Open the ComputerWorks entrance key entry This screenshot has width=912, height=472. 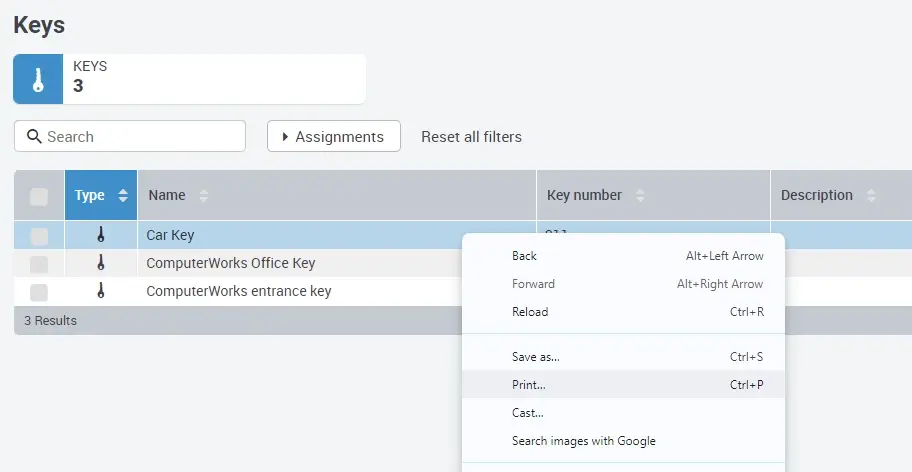tap(239, 291)
